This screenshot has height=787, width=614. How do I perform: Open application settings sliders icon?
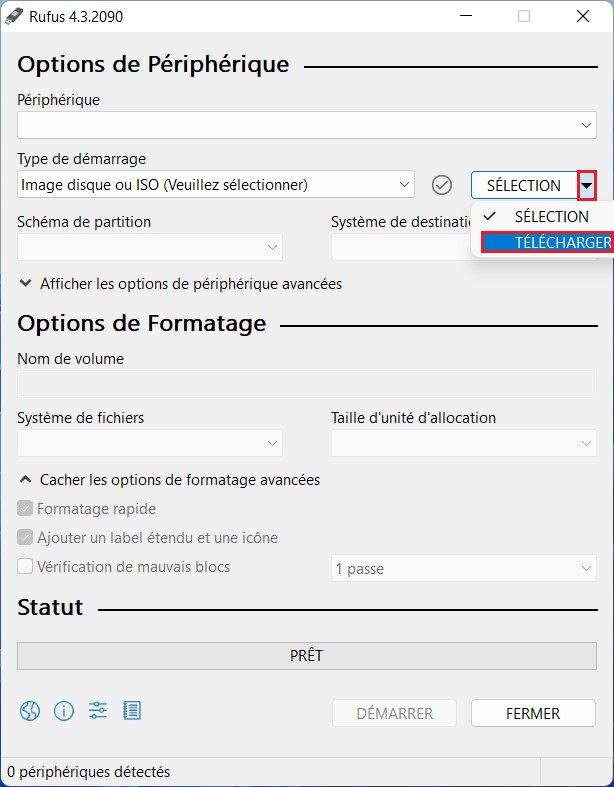pos(98,711)
